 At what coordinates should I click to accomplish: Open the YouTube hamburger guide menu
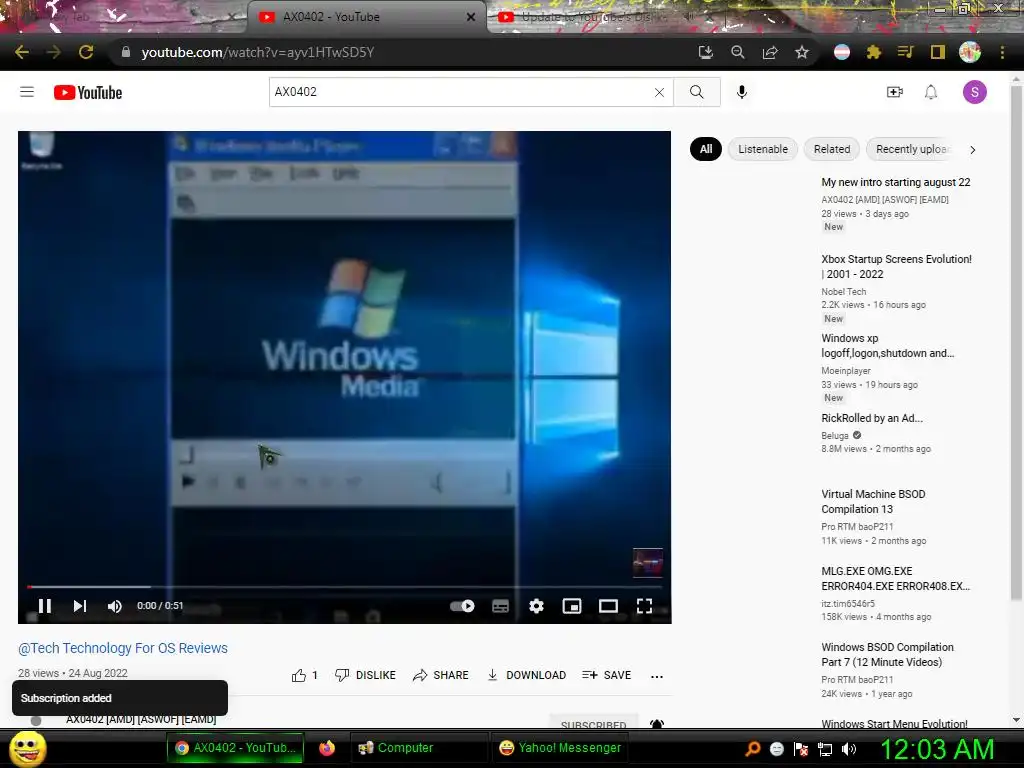27,92
